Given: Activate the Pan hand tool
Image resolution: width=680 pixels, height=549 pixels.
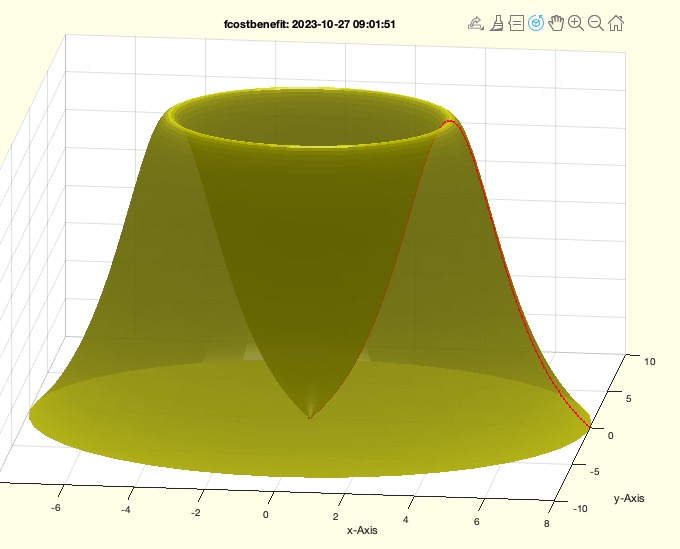Looking at the screenshot, I should [x=556, y=22].
